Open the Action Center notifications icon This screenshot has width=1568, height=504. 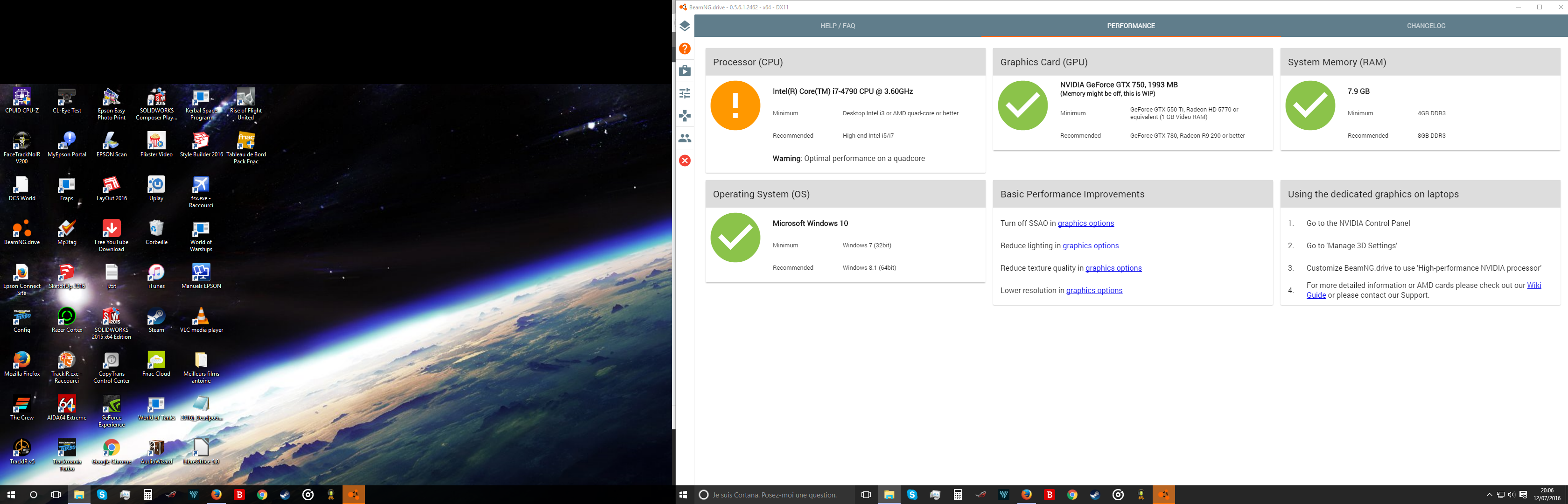click(1523, 495)
